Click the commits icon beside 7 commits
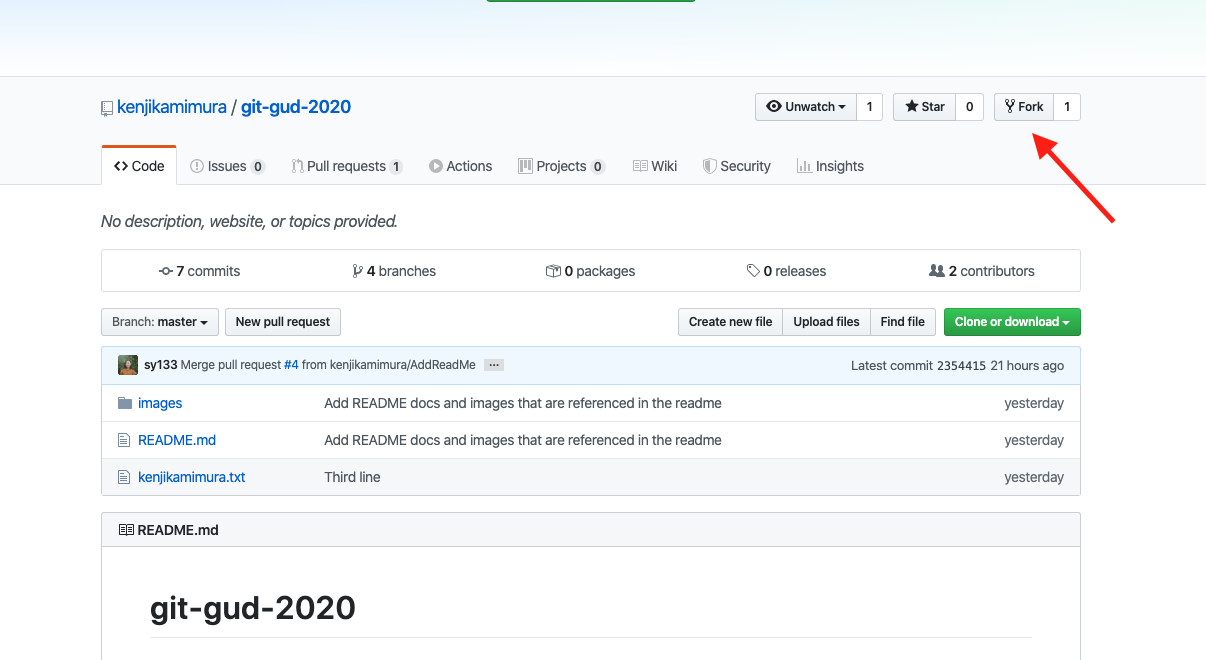 coord(166,271)
